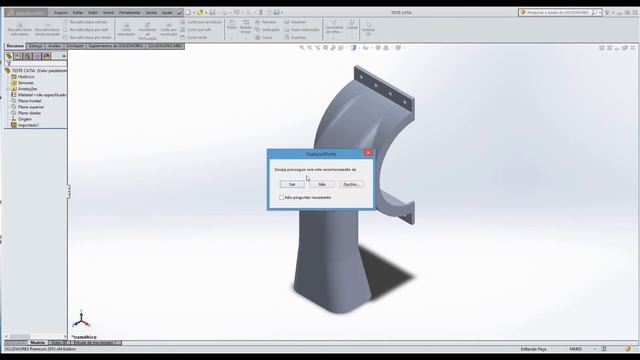This screenshot has width=640, height=360.
Task: Click Corte por varredura tool
Action: (201, 22)
